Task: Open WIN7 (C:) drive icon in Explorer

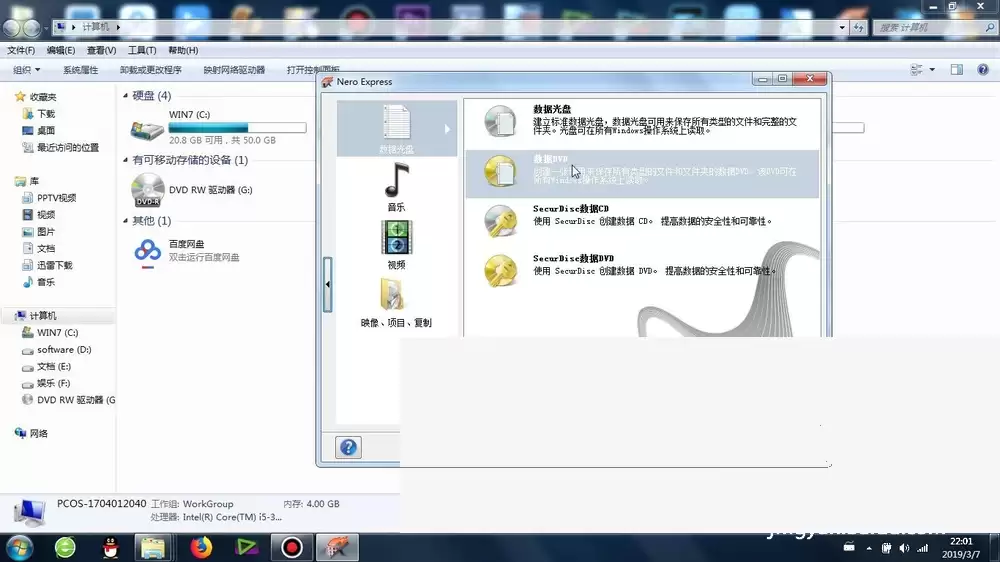Action: (147, 129)
